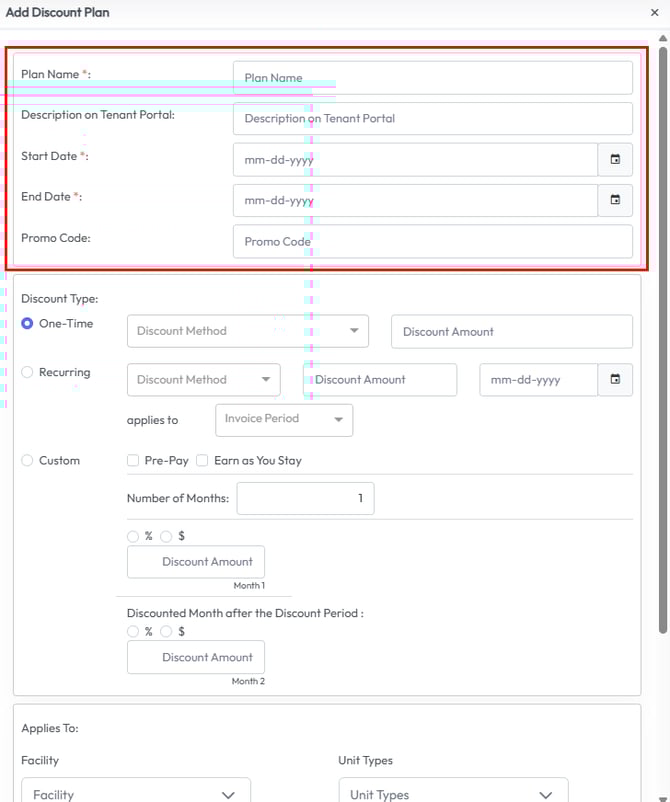The width and height of the screenshot is (670, 802).
Task: Close the Add Discount Plan dialog
Action: [654, 13]
